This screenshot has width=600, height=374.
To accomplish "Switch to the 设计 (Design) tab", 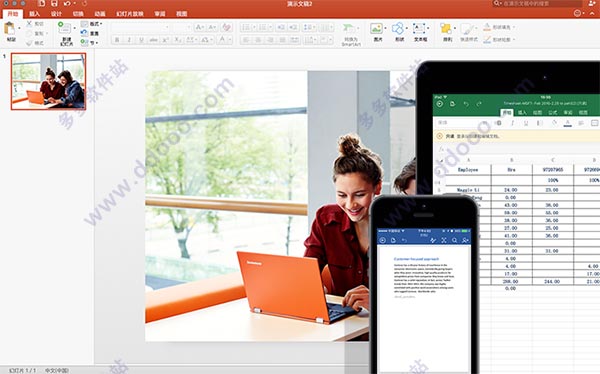I will (x=56, y=14).
